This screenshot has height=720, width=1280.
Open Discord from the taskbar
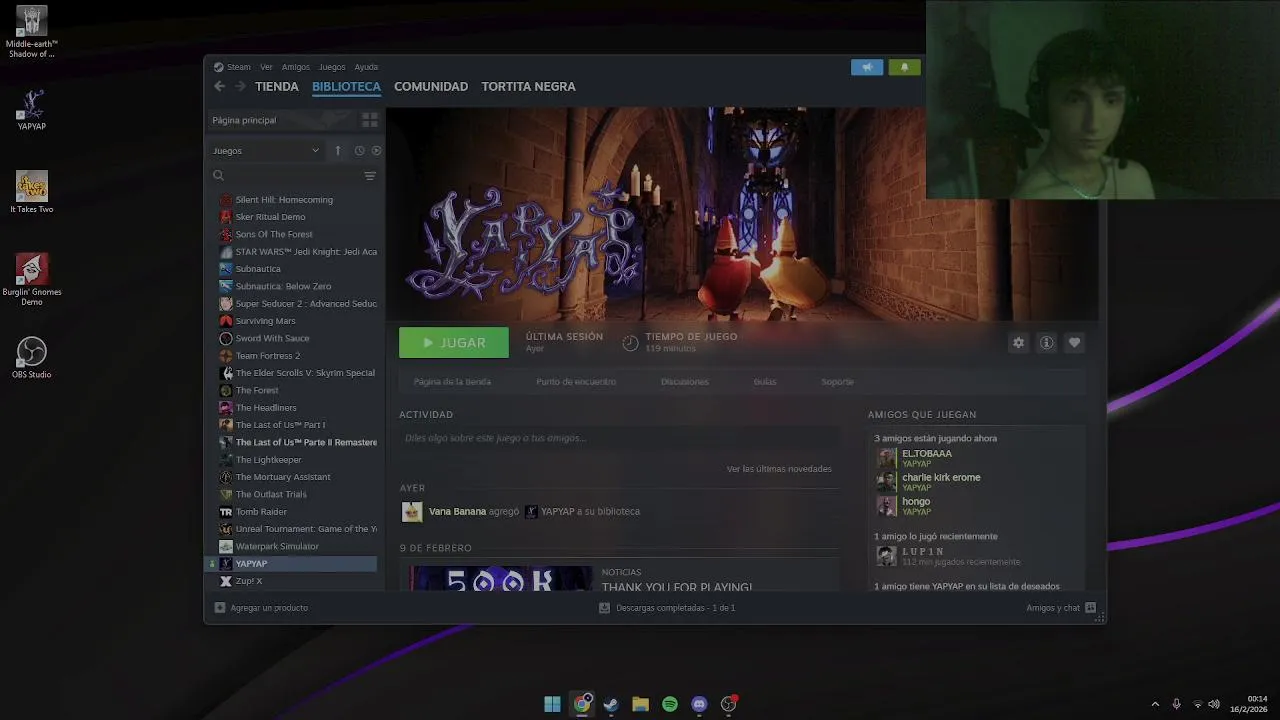[699, 704]
